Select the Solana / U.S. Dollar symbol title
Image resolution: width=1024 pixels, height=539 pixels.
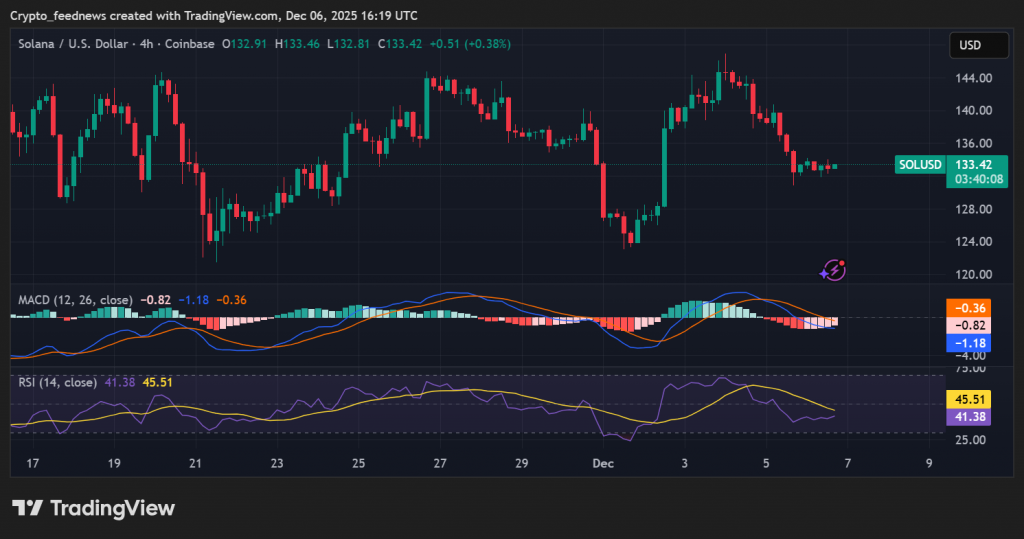tap(68, 44)
